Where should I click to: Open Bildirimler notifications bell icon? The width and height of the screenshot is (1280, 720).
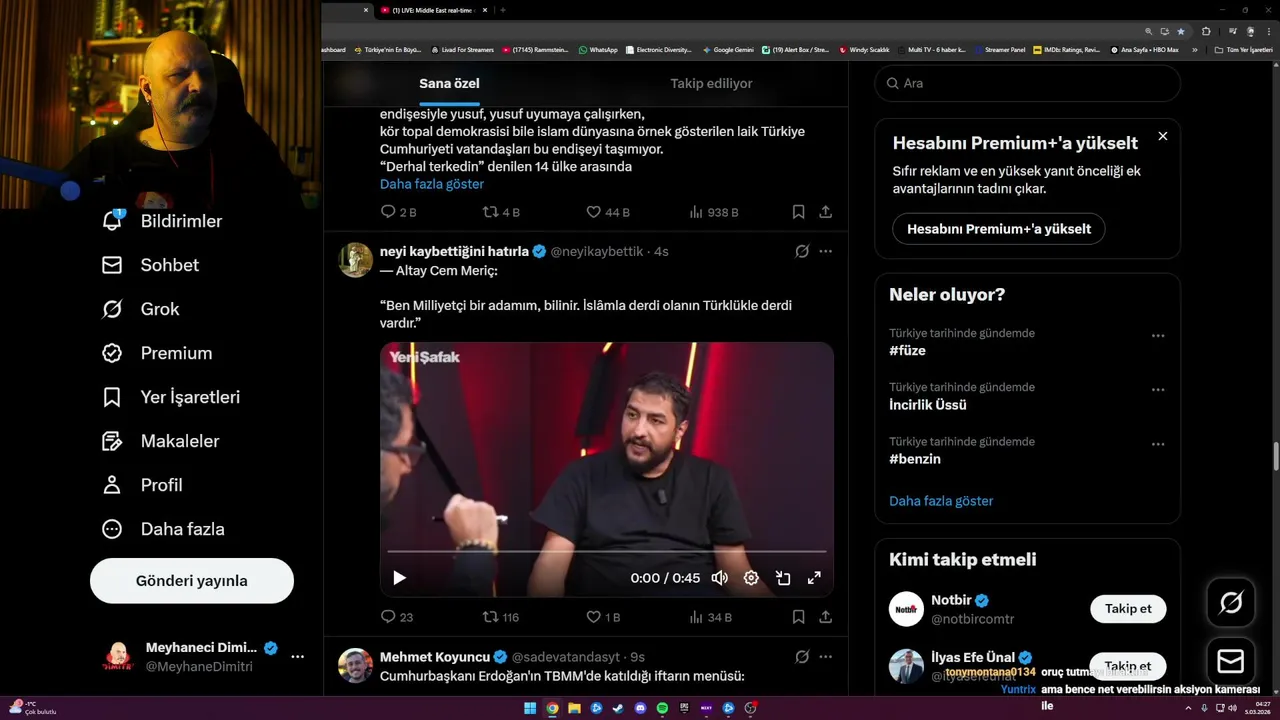click(x=112, y=221)
